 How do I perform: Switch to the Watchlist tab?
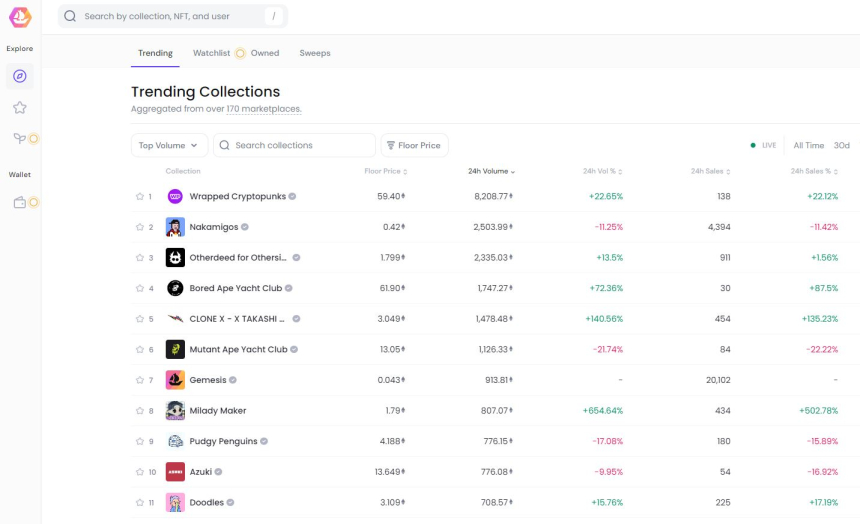click(212, 53)
